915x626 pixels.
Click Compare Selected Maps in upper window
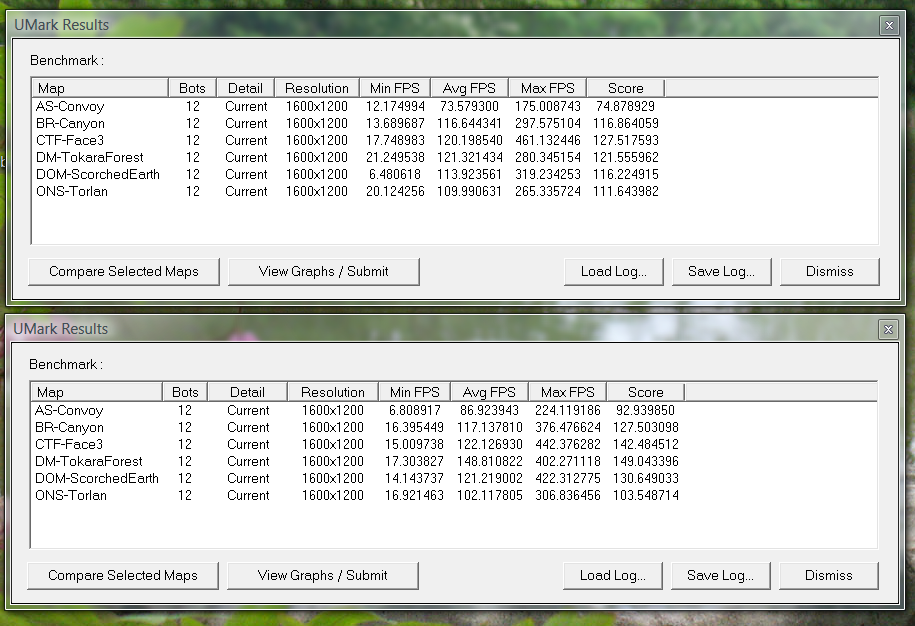[x=124, y=272]
